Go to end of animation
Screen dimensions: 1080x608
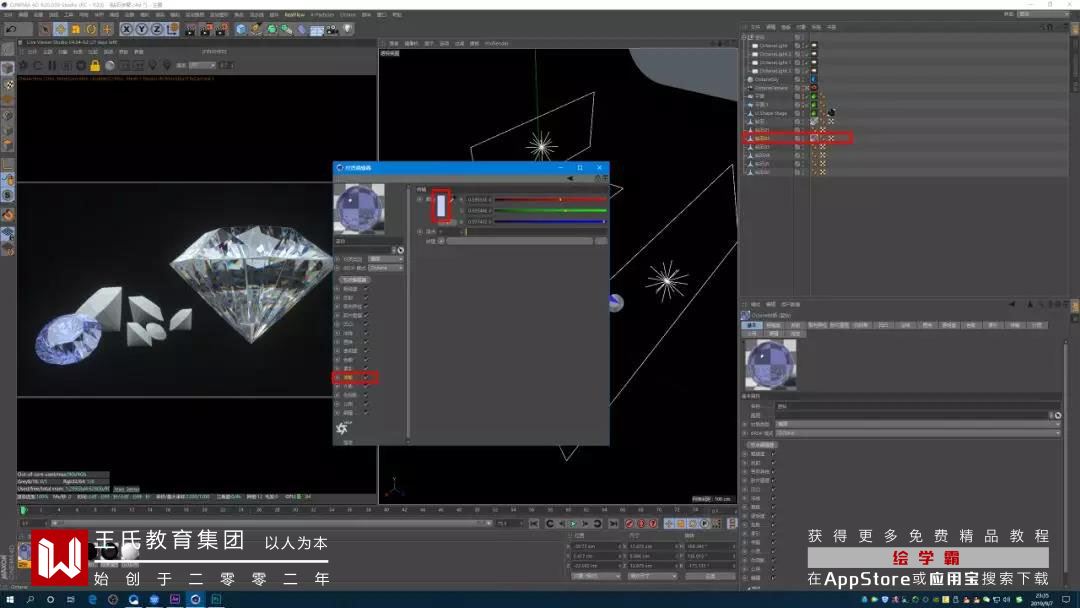pyautogui.click(x=612, y=524)
